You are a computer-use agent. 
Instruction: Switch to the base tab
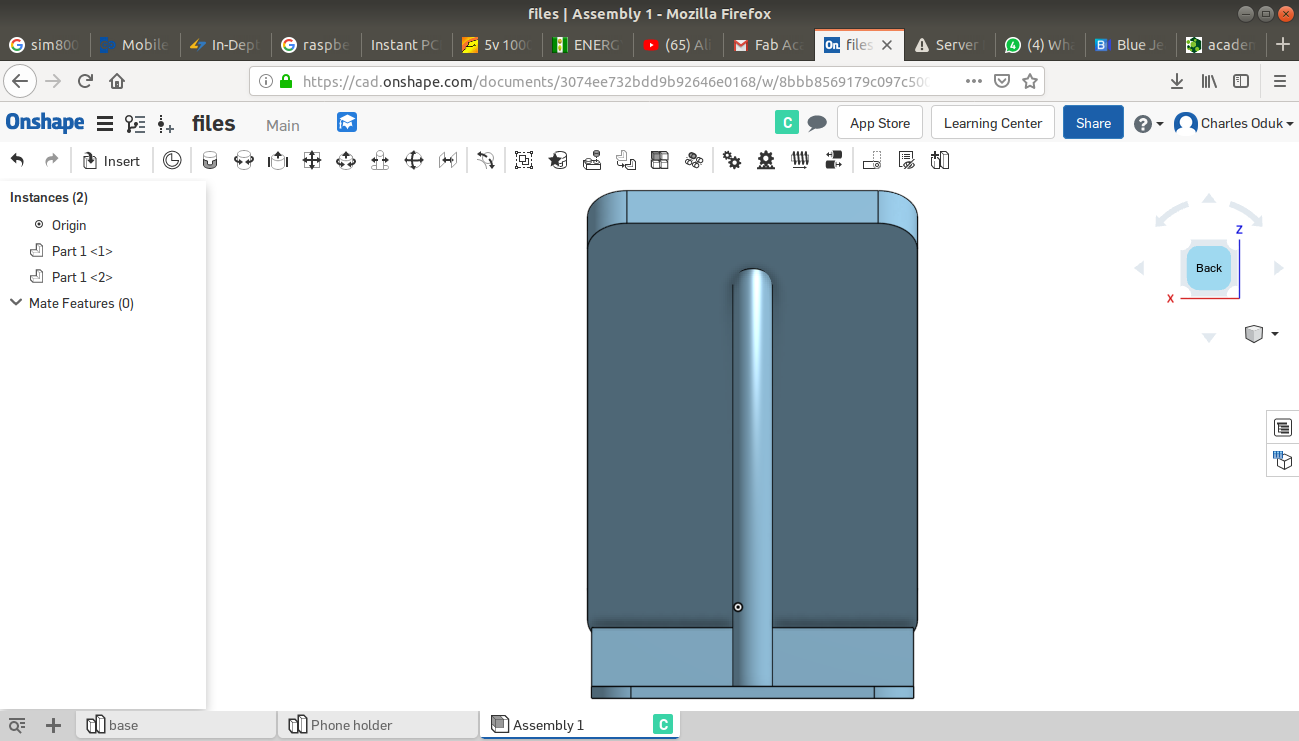click(x=123, y=725)
